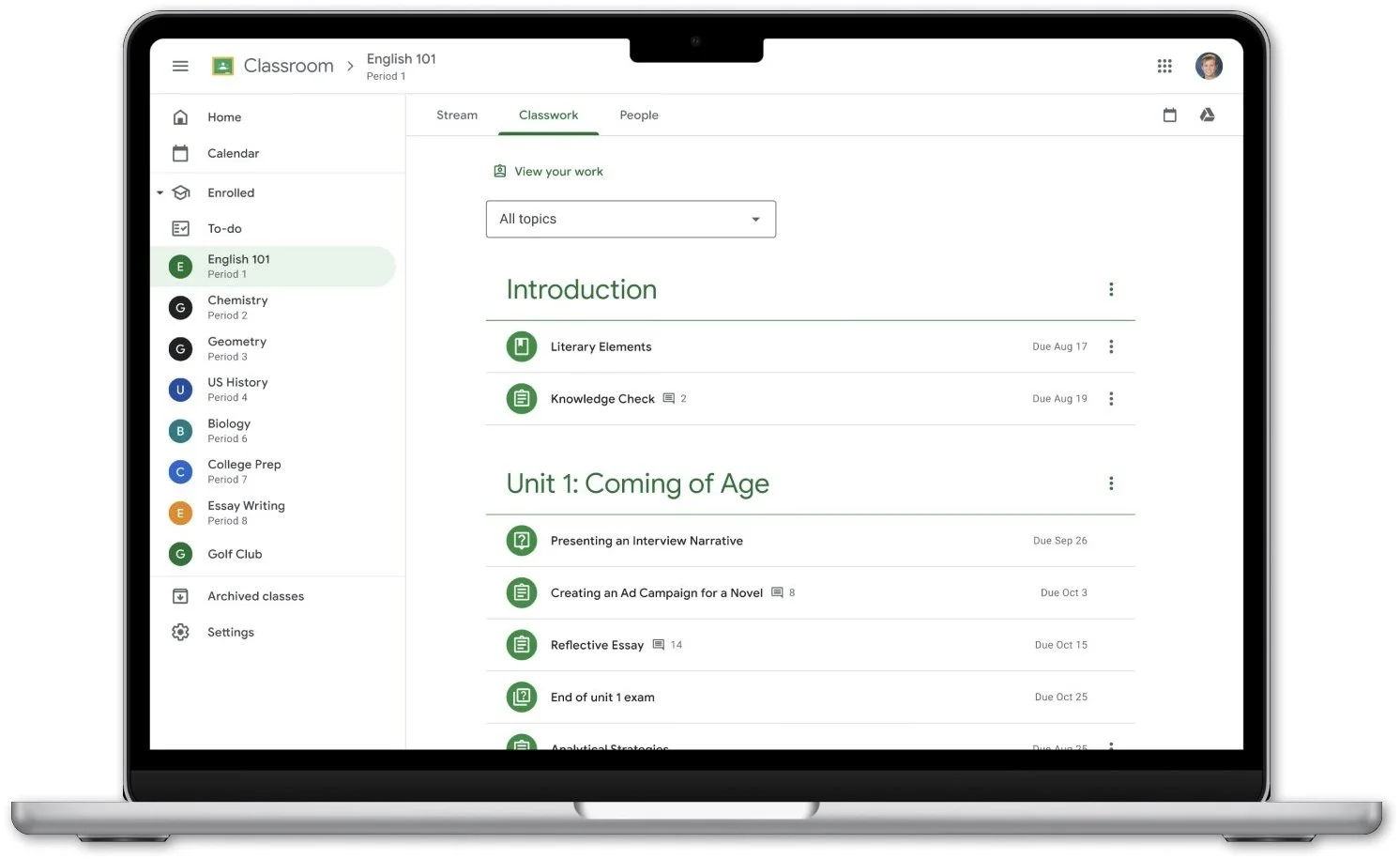Click the Classroom title text in header

click(x=289, y=66)
